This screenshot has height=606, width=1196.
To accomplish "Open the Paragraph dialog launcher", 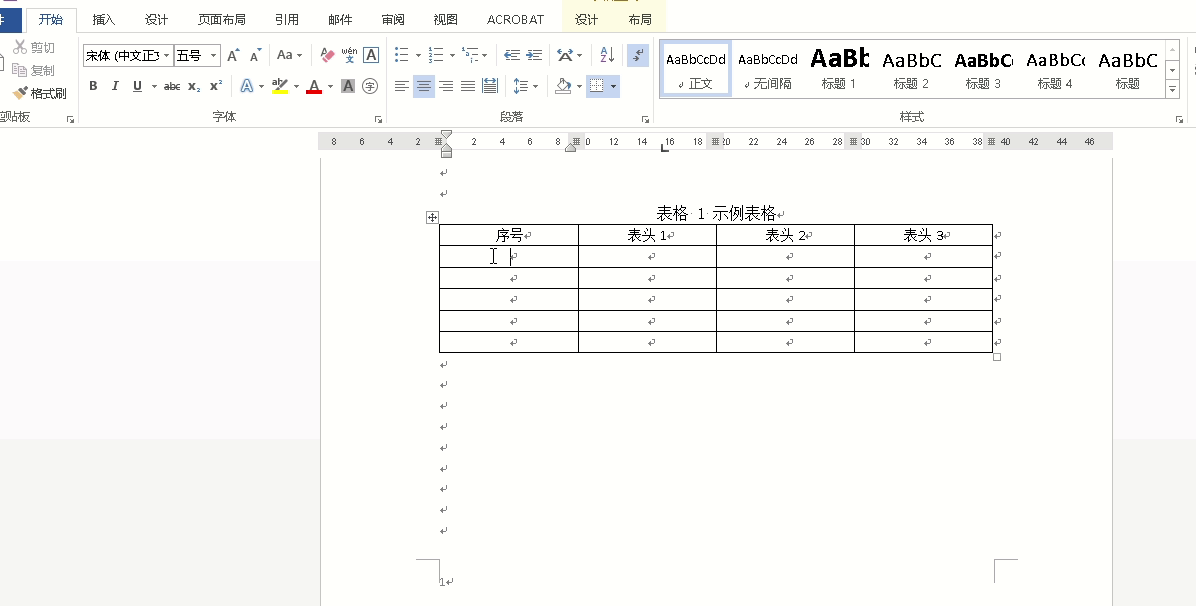I will click(645, 120).
